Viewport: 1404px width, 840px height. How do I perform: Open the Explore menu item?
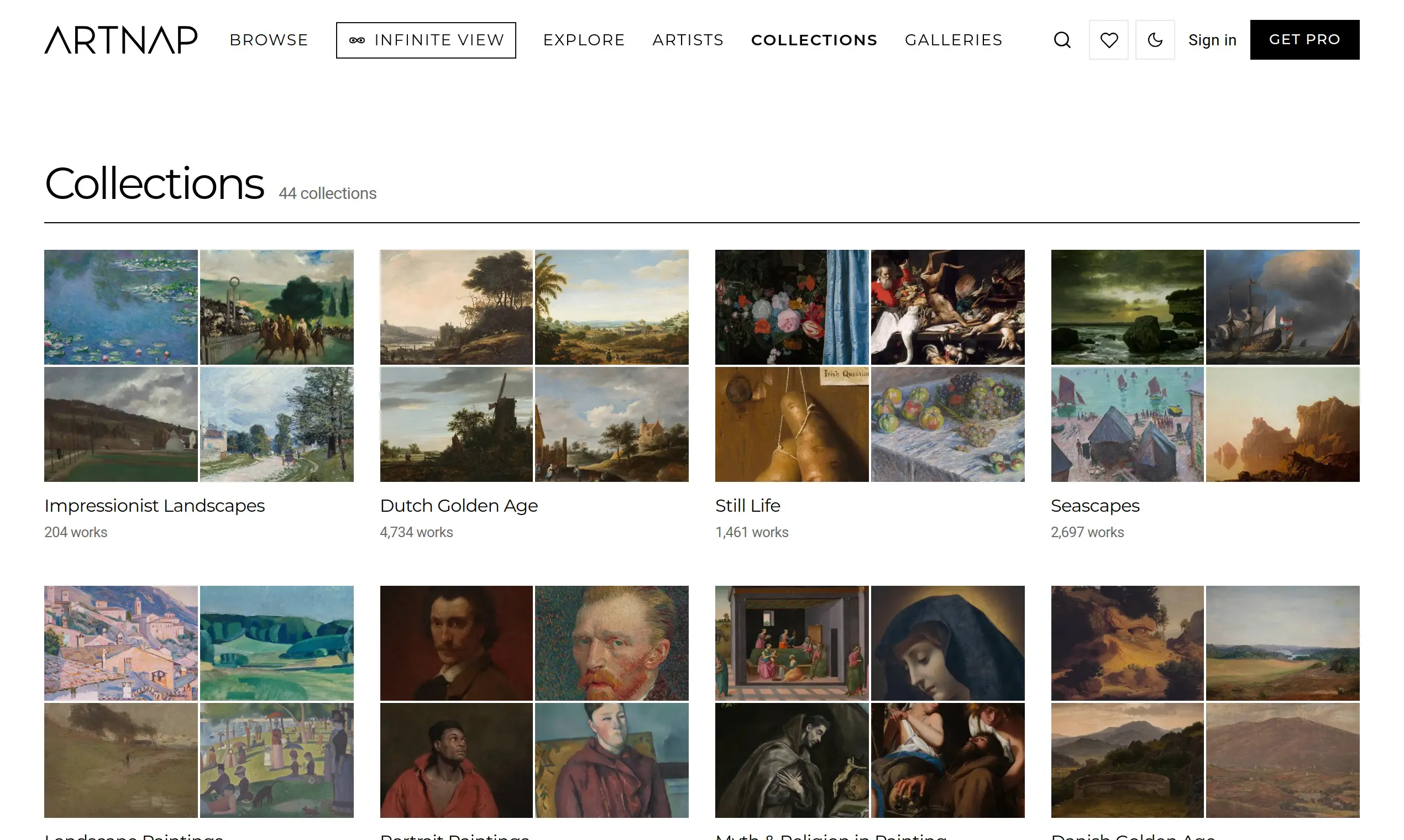(584, 40)
